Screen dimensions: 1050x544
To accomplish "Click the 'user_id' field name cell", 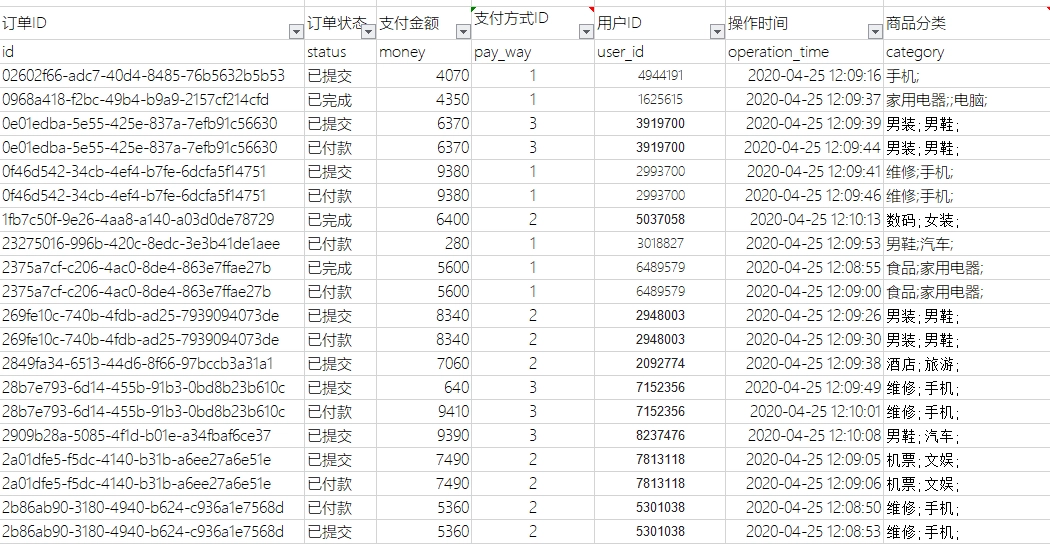I will (x=660, y=52).
